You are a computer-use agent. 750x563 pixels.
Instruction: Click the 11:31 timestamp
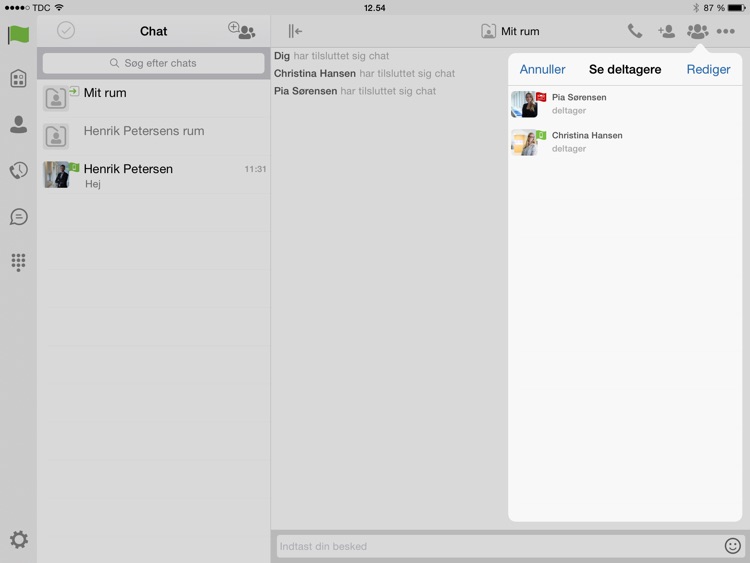pos(255,169)
